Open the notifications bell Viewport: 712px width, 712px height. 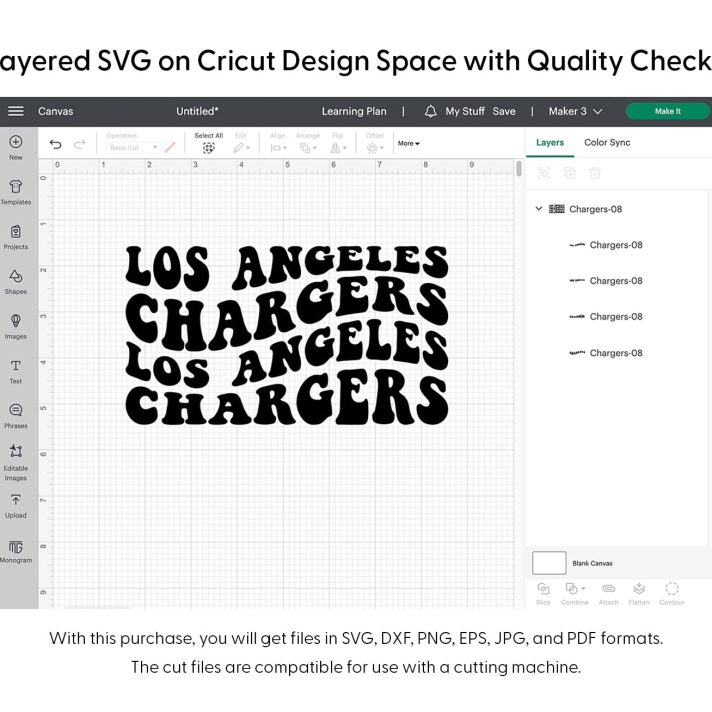[430, 111]
